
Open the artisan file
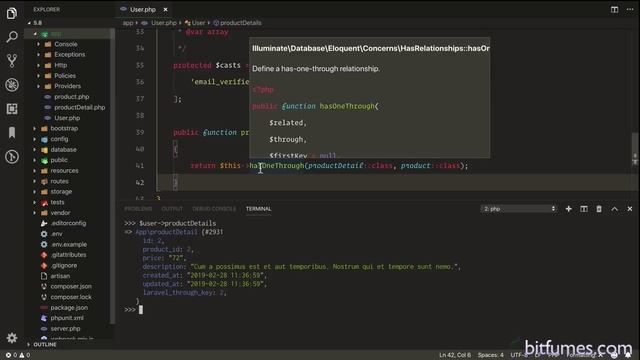(60, 276)
